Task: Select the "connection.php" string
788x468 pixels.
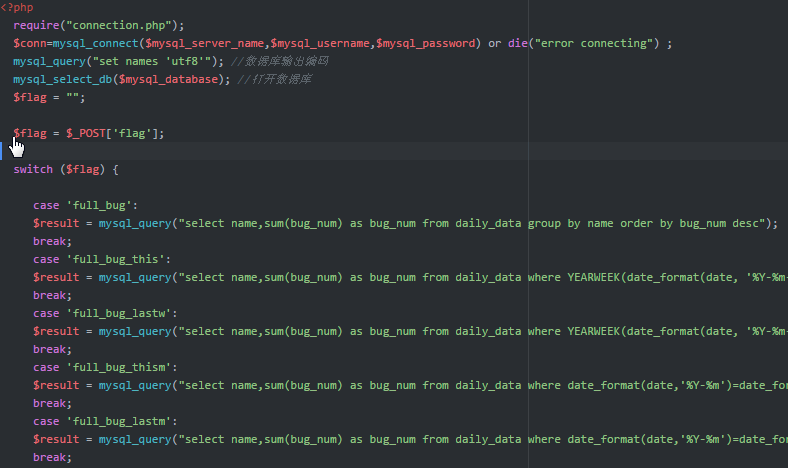Action: pos(119,25)
